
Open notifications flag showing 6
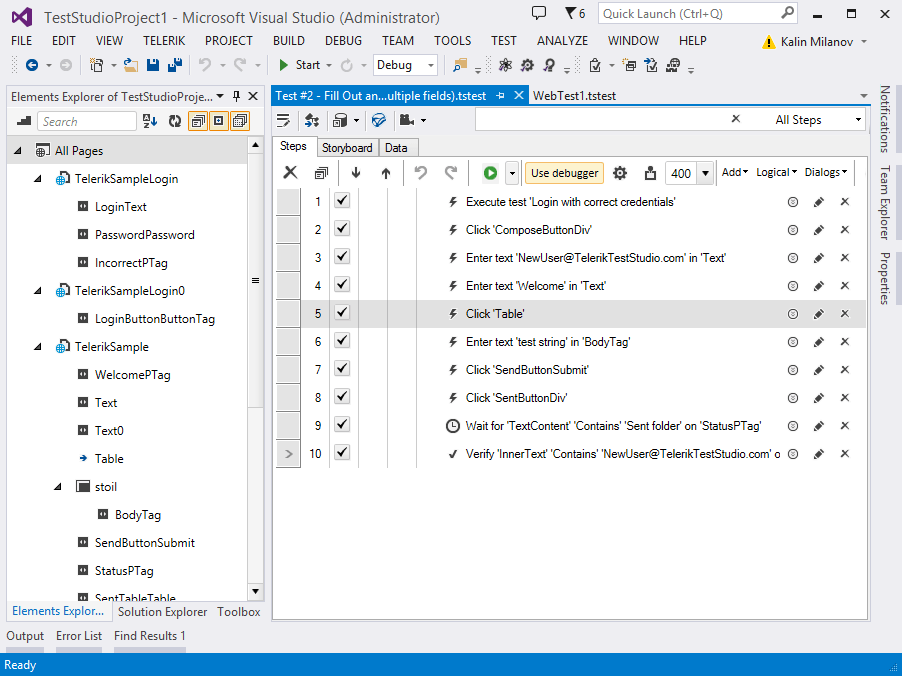pyautogui.click(x=575, y=13)
